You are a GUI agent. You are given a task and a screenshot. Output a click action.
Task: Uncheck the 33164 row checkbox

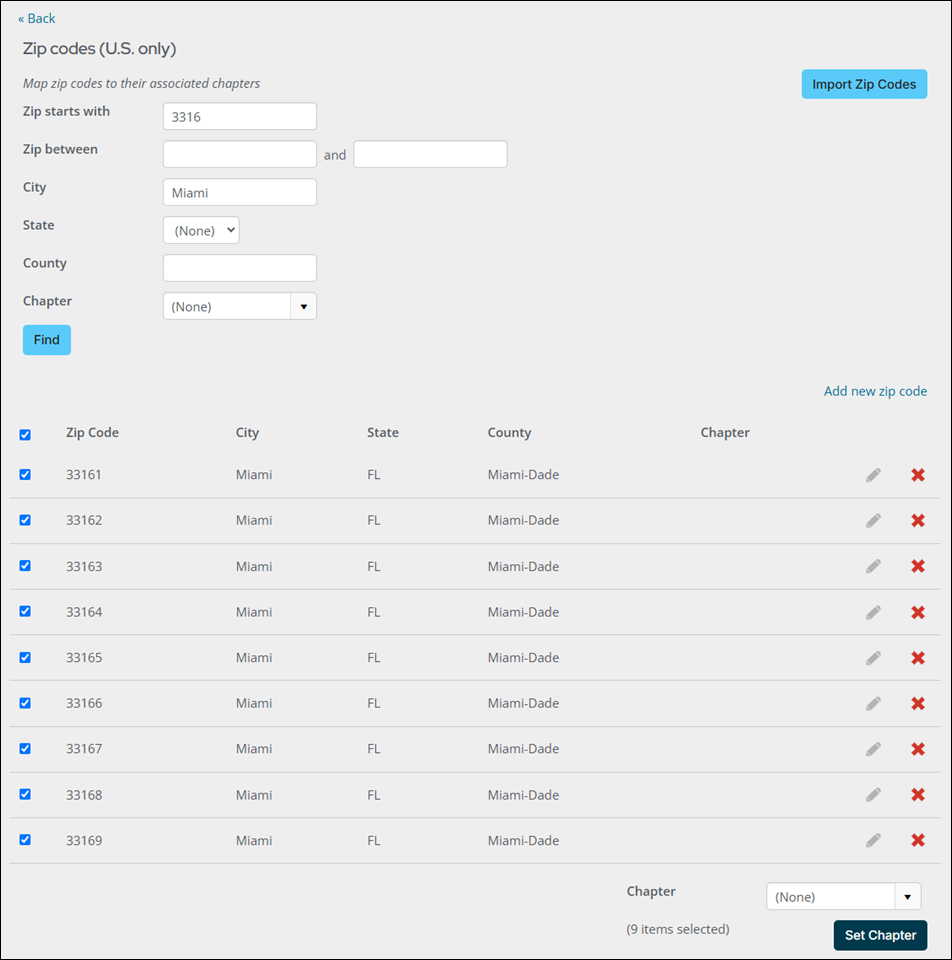pyautogui.click(x=25, y=611)
